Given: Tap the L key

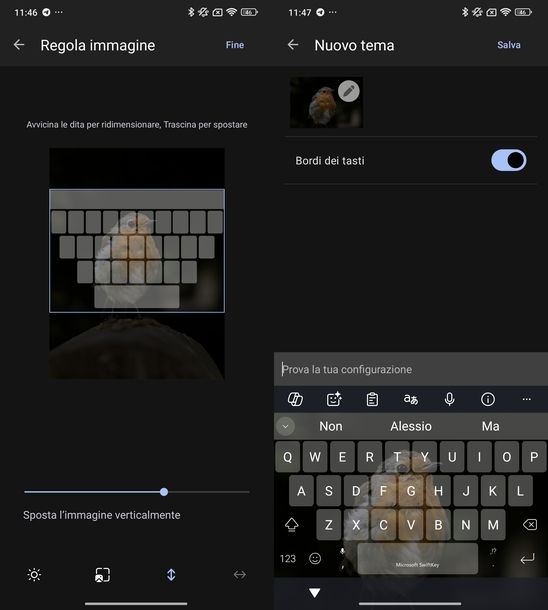Looking at the screenshot, I should click(520, 491).
